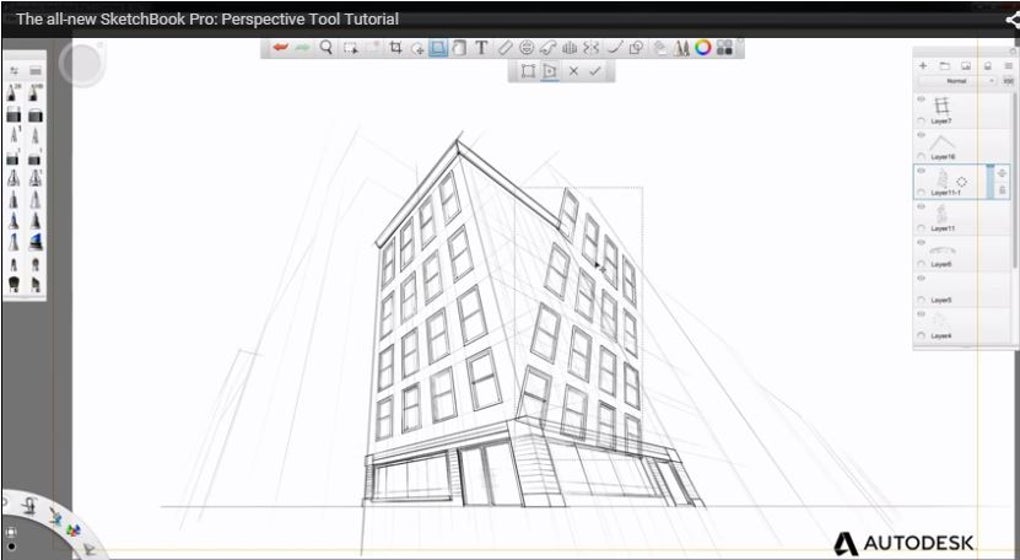Image resolution: width=1020 pixels, height=560 pixels.
Task: Activate the Text tool
Action: click(x=481, y=47)
